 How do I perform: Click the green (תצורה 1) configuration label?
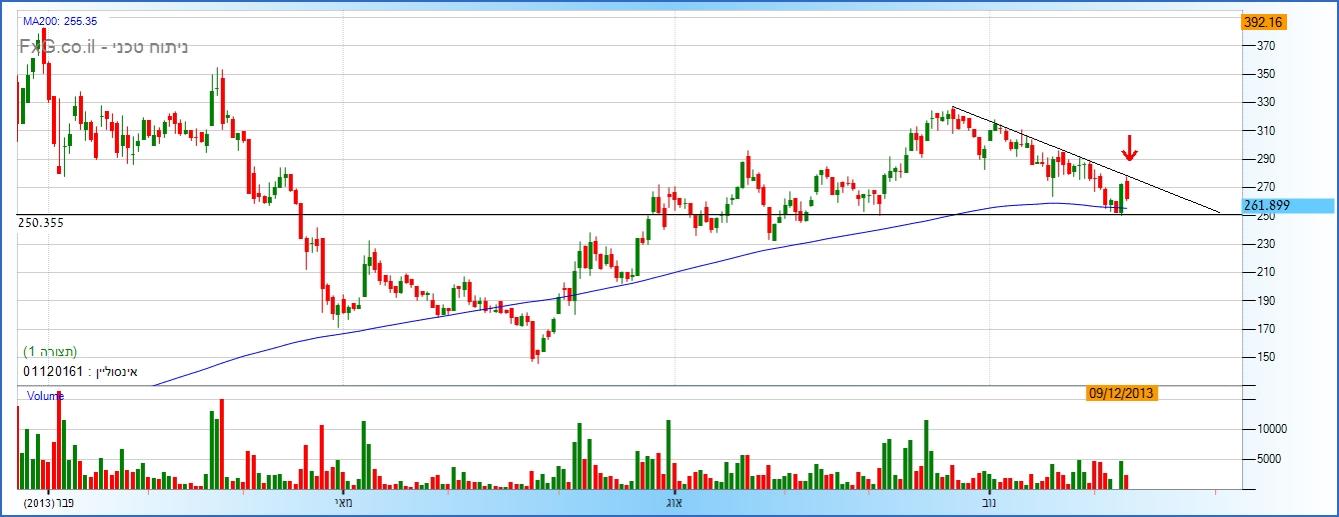tap(50, 351)
